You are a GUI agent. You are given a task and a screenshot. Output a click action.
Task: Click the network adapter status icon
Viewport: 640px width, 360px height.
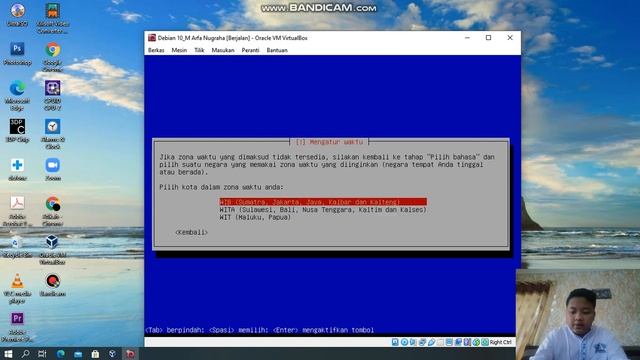pyautogui.click(x=422, y=342)
